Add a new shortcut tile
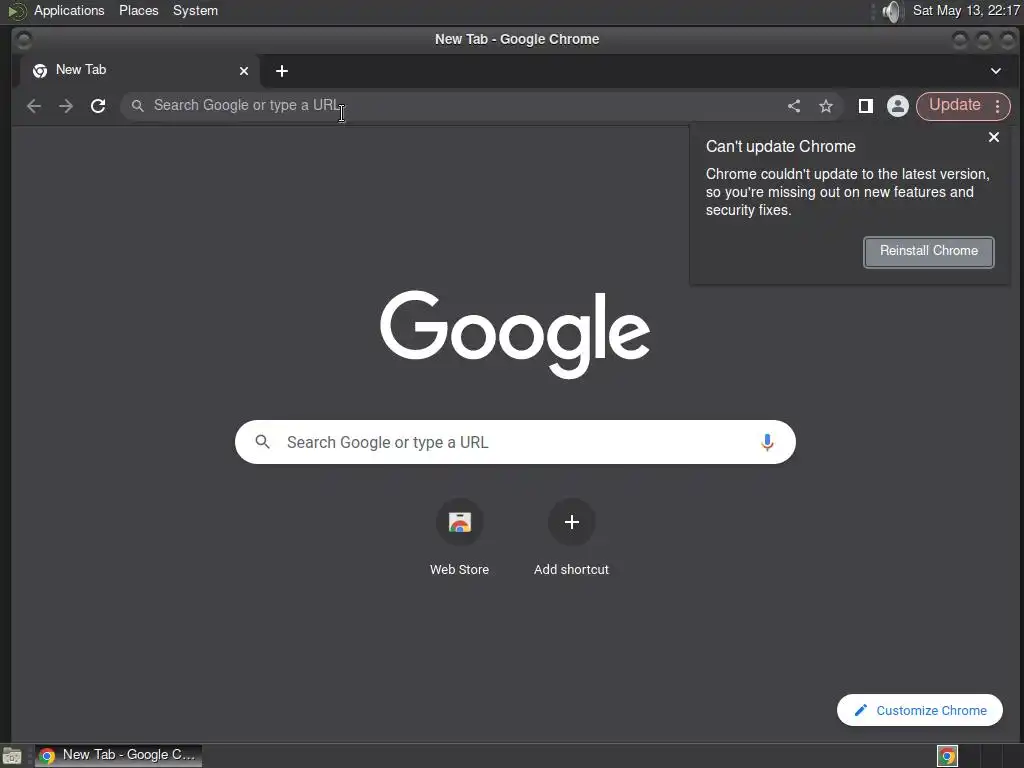This screenshot has height=768, width=1024. (571, 539)
